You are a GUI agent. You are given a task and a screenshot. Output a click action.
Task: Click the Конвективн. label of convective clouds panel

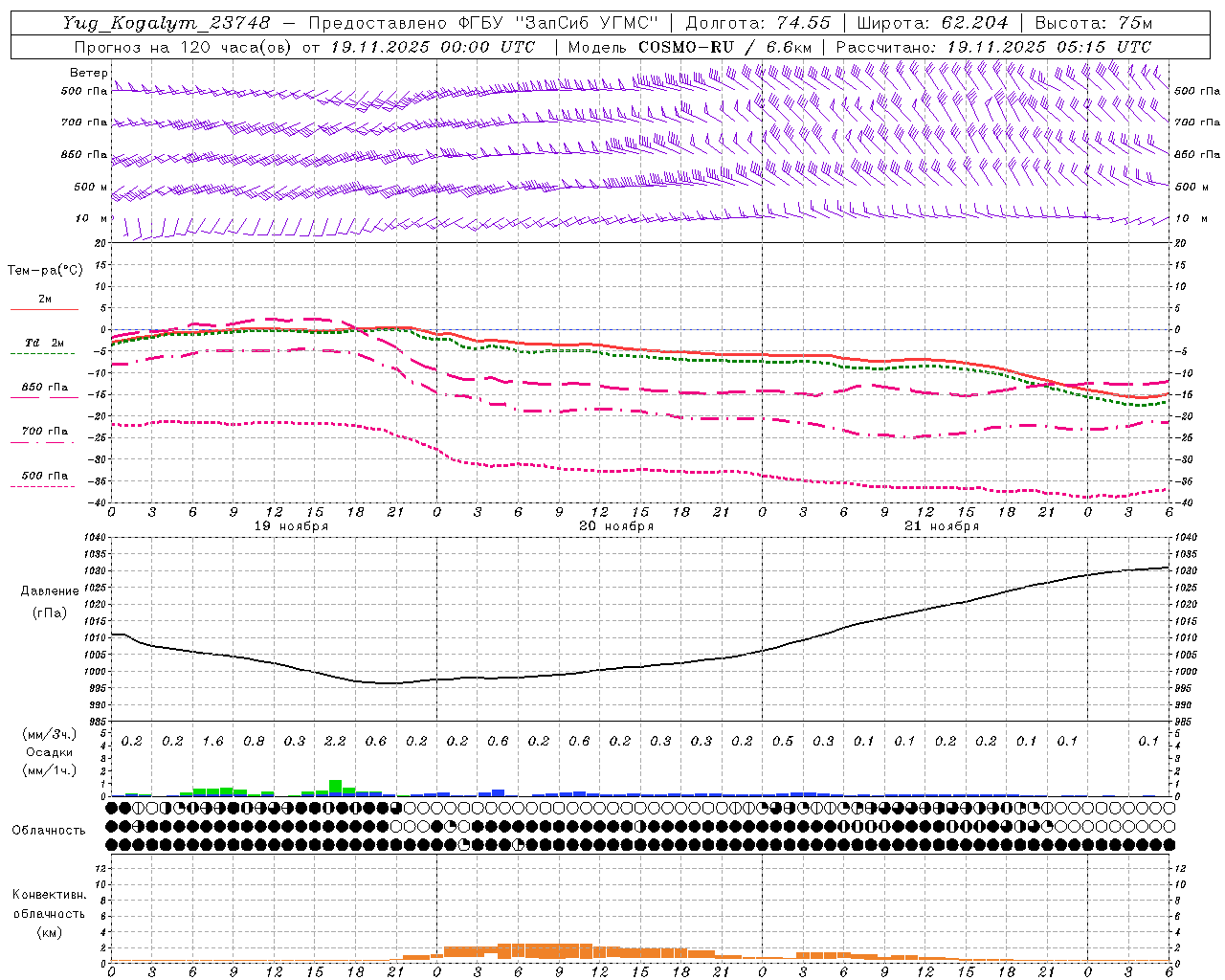pos(50,896)
